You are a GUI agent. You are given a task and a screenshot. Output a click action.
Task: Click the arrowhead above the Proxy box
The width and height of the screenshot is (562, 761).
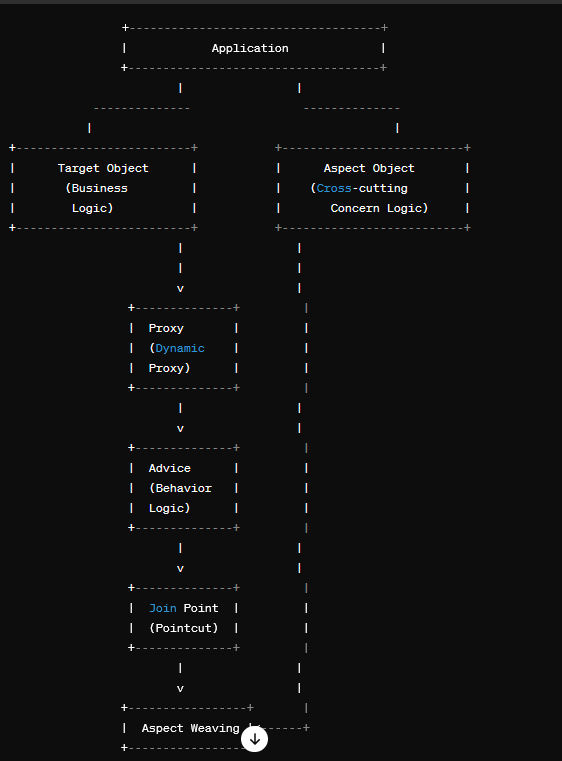click(x=180, y=289)
